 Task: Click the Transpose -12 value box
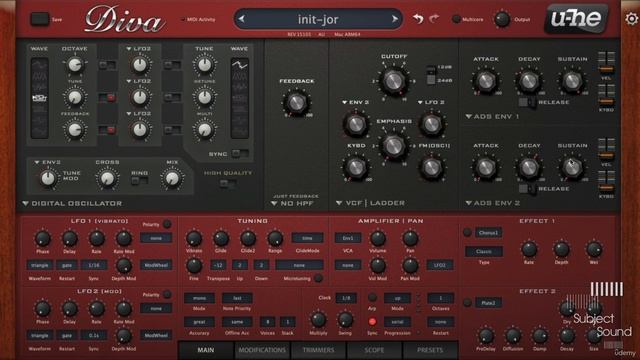218,265
